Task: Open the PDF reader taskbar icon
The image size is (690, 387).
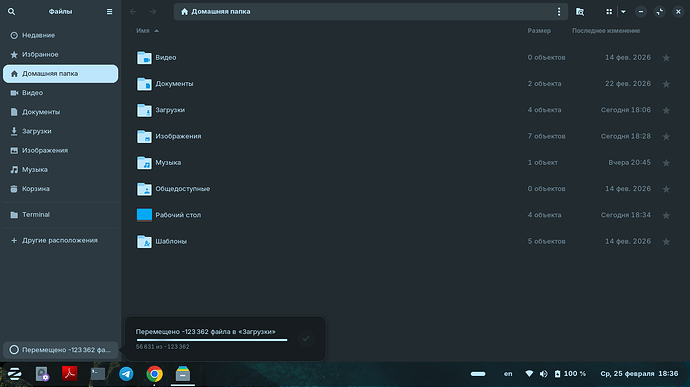Action: point(70,374)
